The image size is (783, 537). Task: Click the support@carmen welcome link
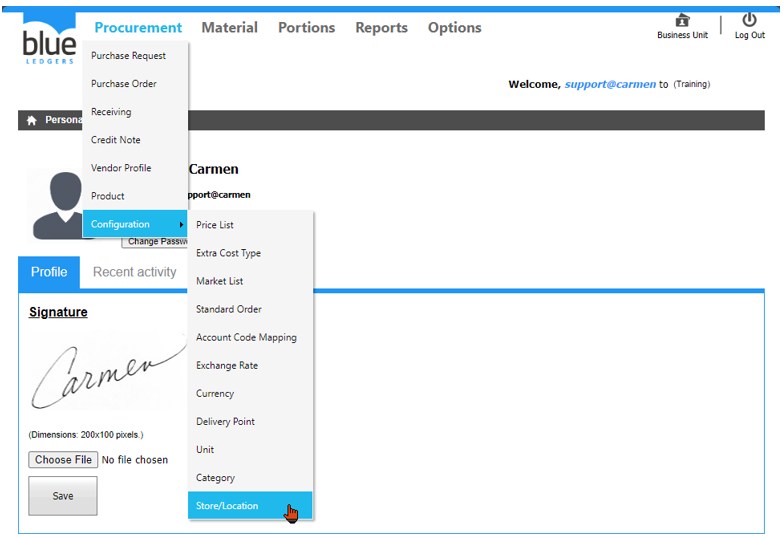coord(610,85)
